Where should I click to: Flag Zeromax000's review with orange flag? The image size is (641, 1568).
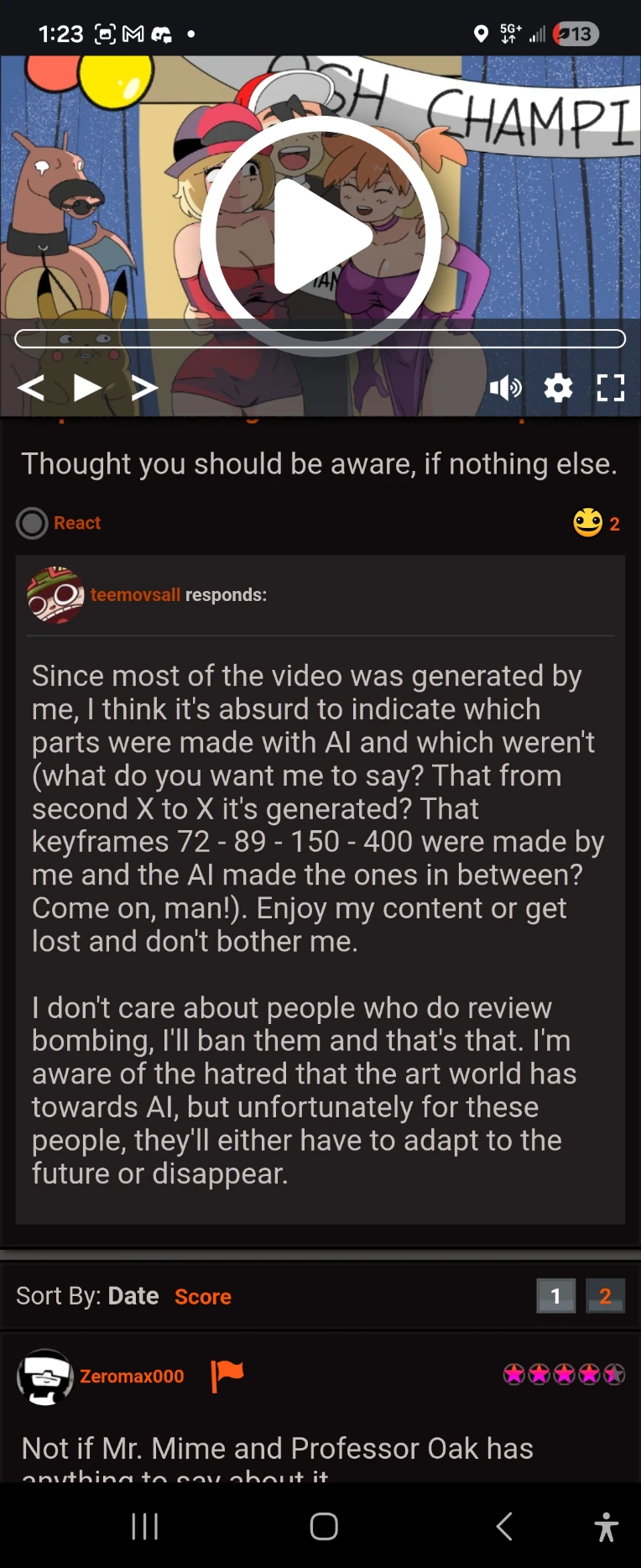point(227,1375)
